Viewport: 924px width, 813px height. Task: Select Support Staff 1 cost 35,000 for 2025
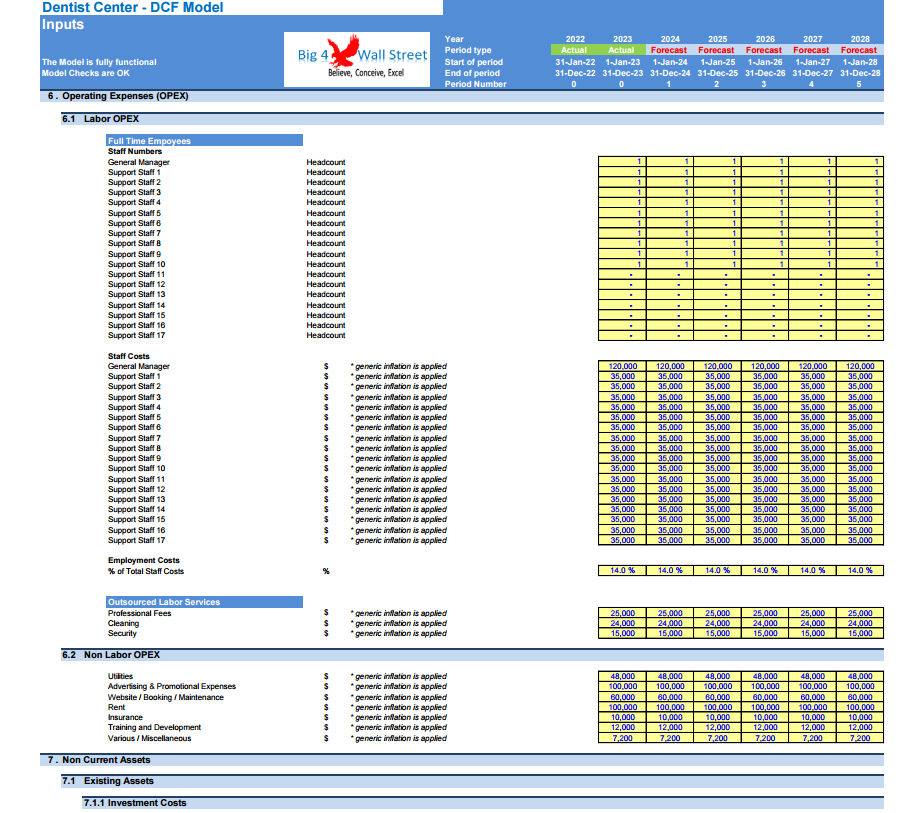pos(718,376)
